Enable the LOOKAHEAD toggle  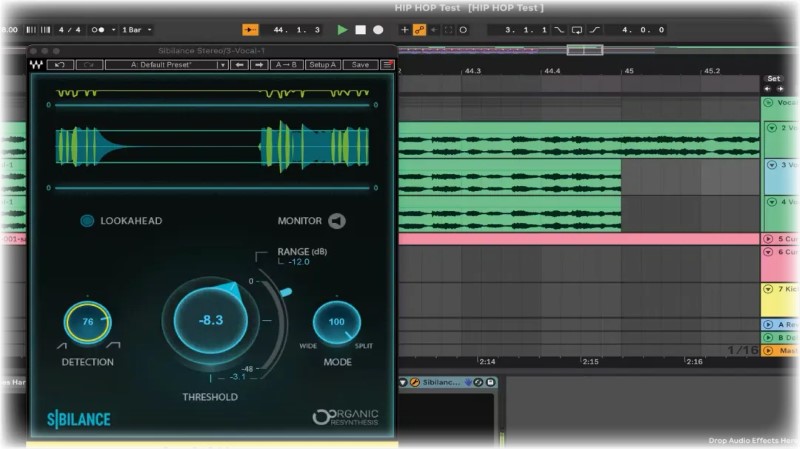point(87,221)
